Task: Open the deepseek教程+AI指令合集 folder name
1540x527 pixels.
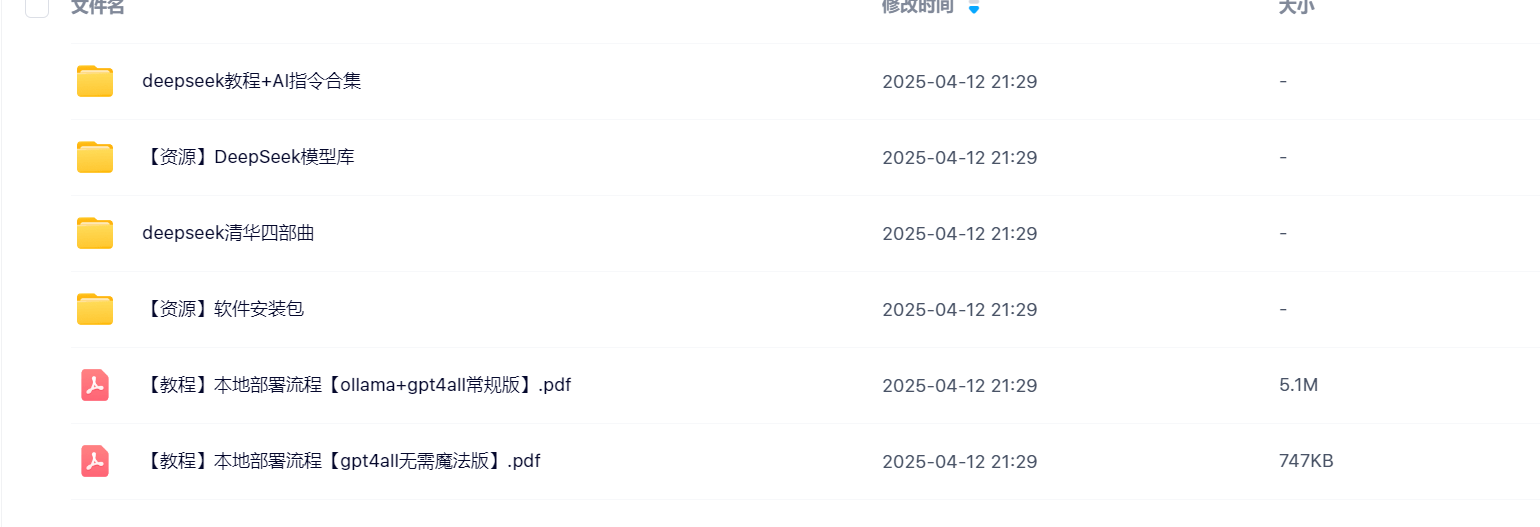Action: pyautogui.click(x=252, y=81)
